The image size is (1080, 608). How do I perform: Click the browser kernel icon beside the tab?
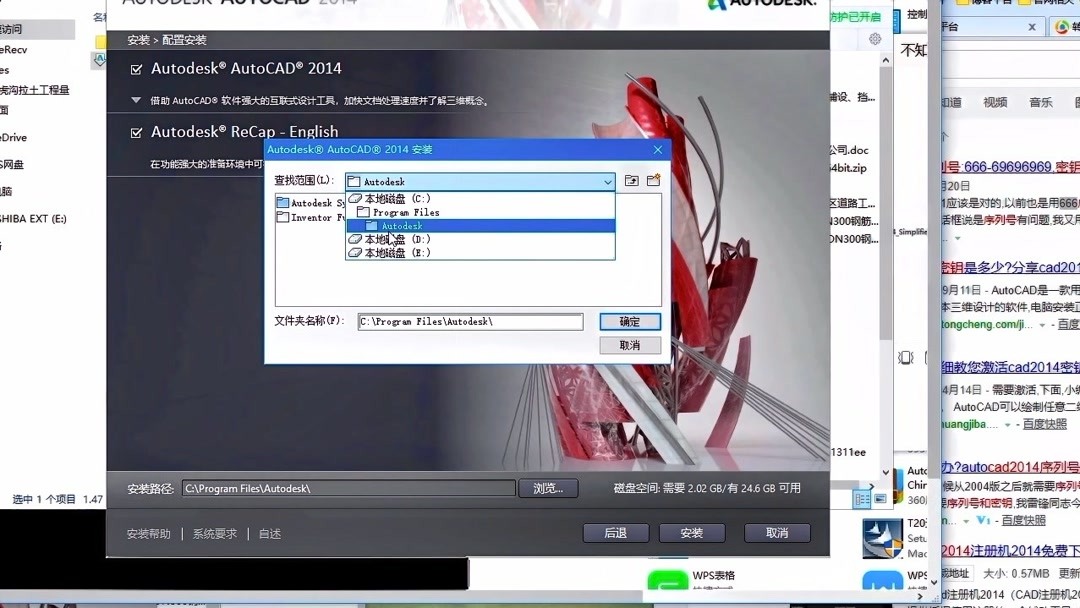1063,27
